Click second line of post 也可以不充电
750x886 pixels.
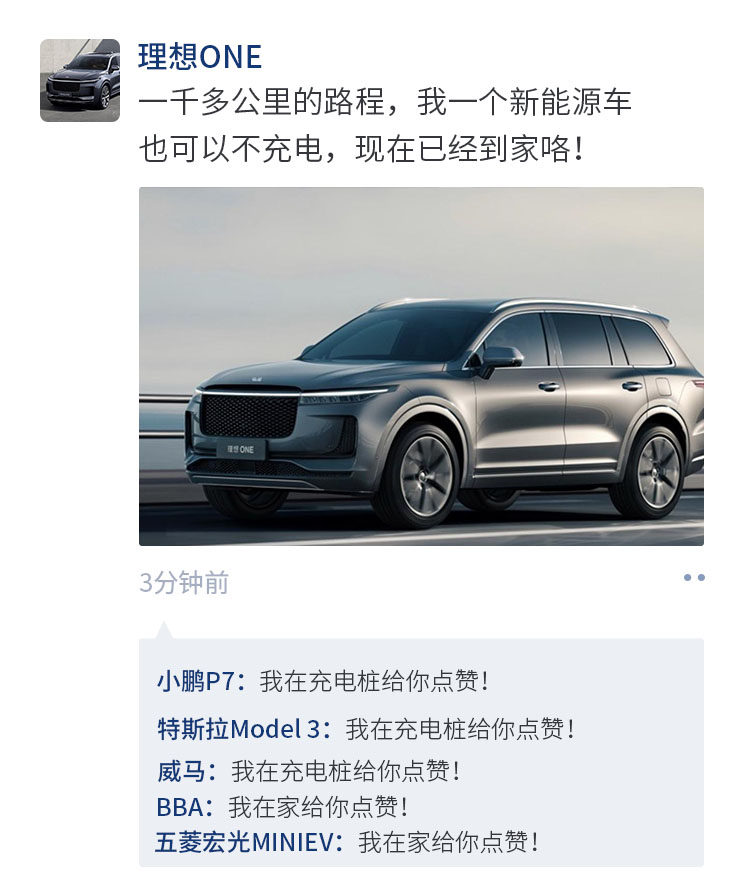[x=361, y=149]
